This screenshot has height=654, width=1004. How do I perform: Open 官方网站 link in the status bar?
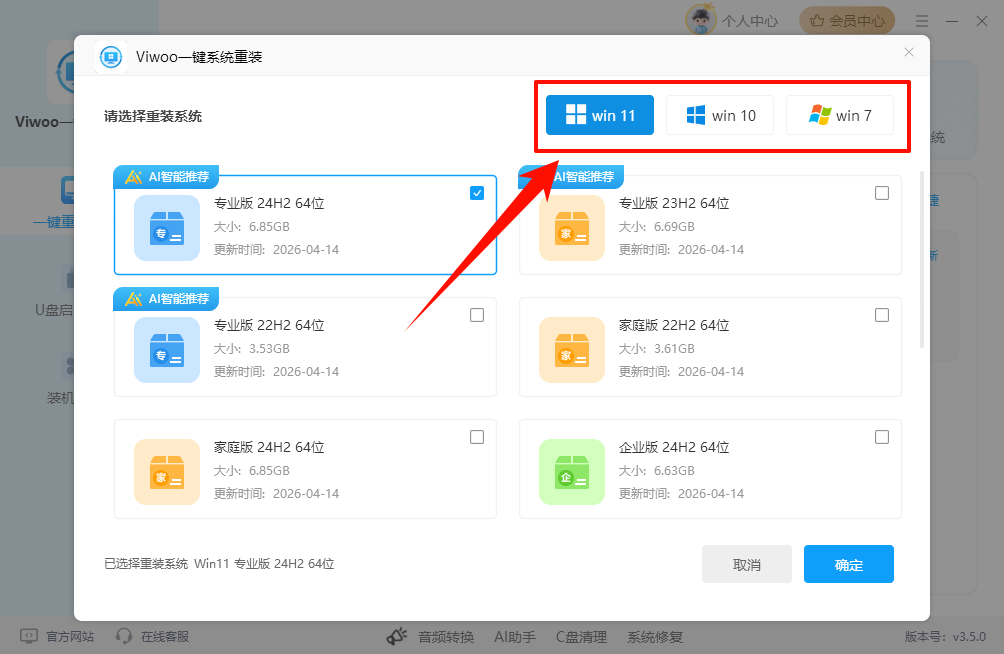tap(70, 637)
